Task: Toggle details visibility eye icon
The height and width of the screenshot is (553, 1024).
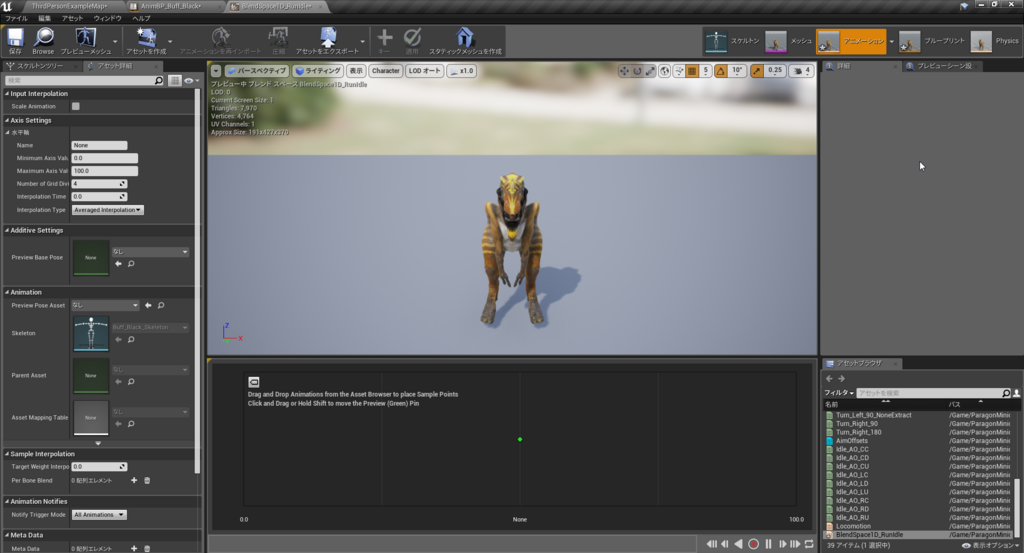Action: pos(189,80)
